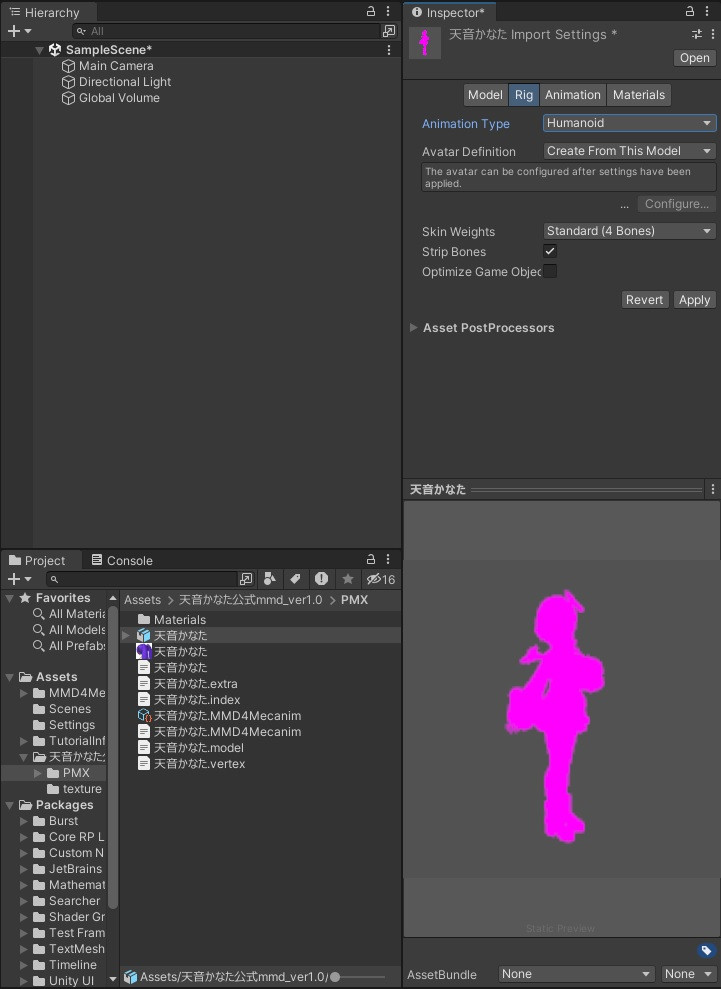This screenshot has width=721, height=989.
Task: Collapse Favorites foldout
Action: (x=9, y=597)
